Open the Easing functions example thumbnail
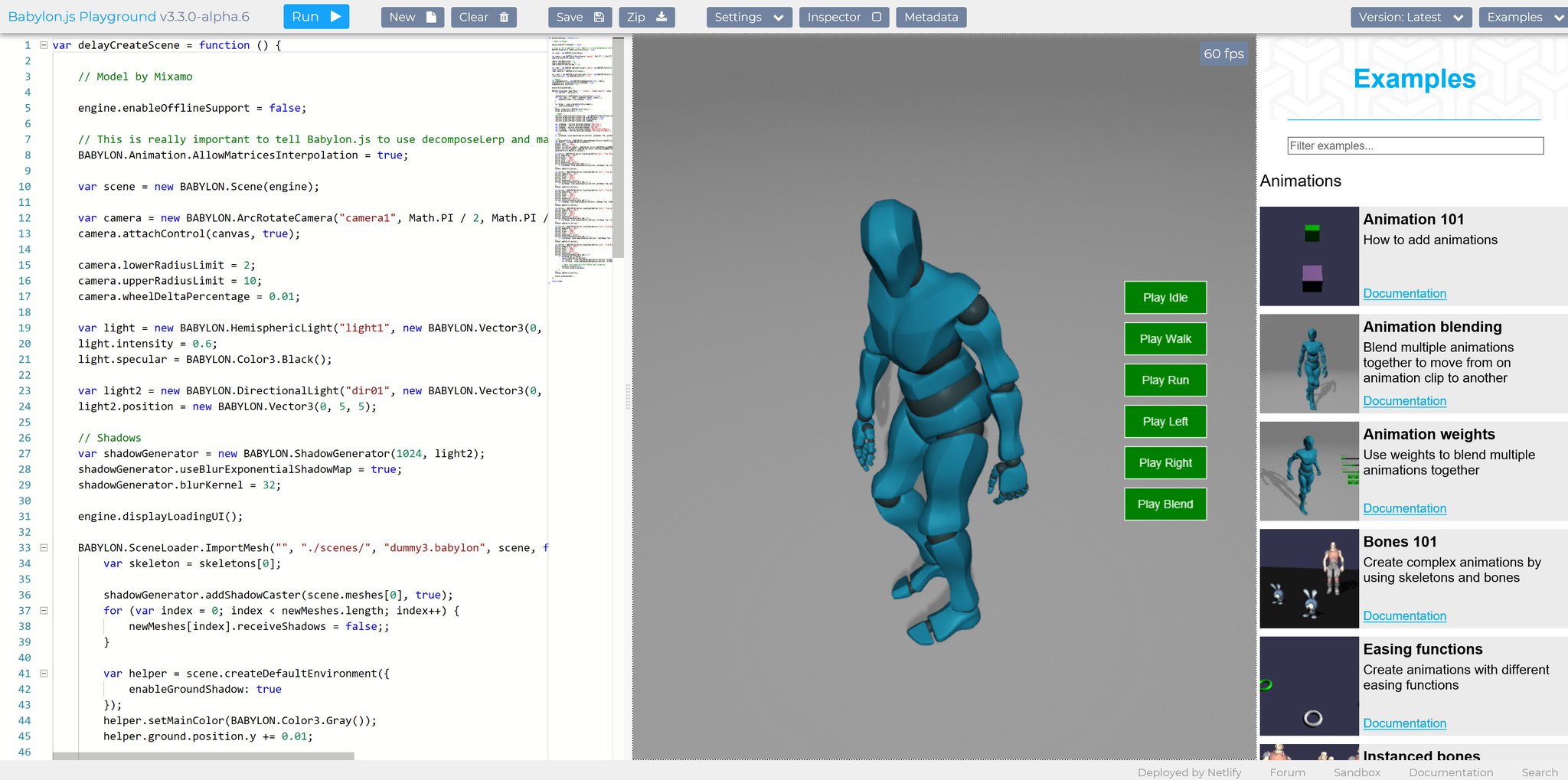This screenshot has width=1568, height=780. tap(1309, 687)
